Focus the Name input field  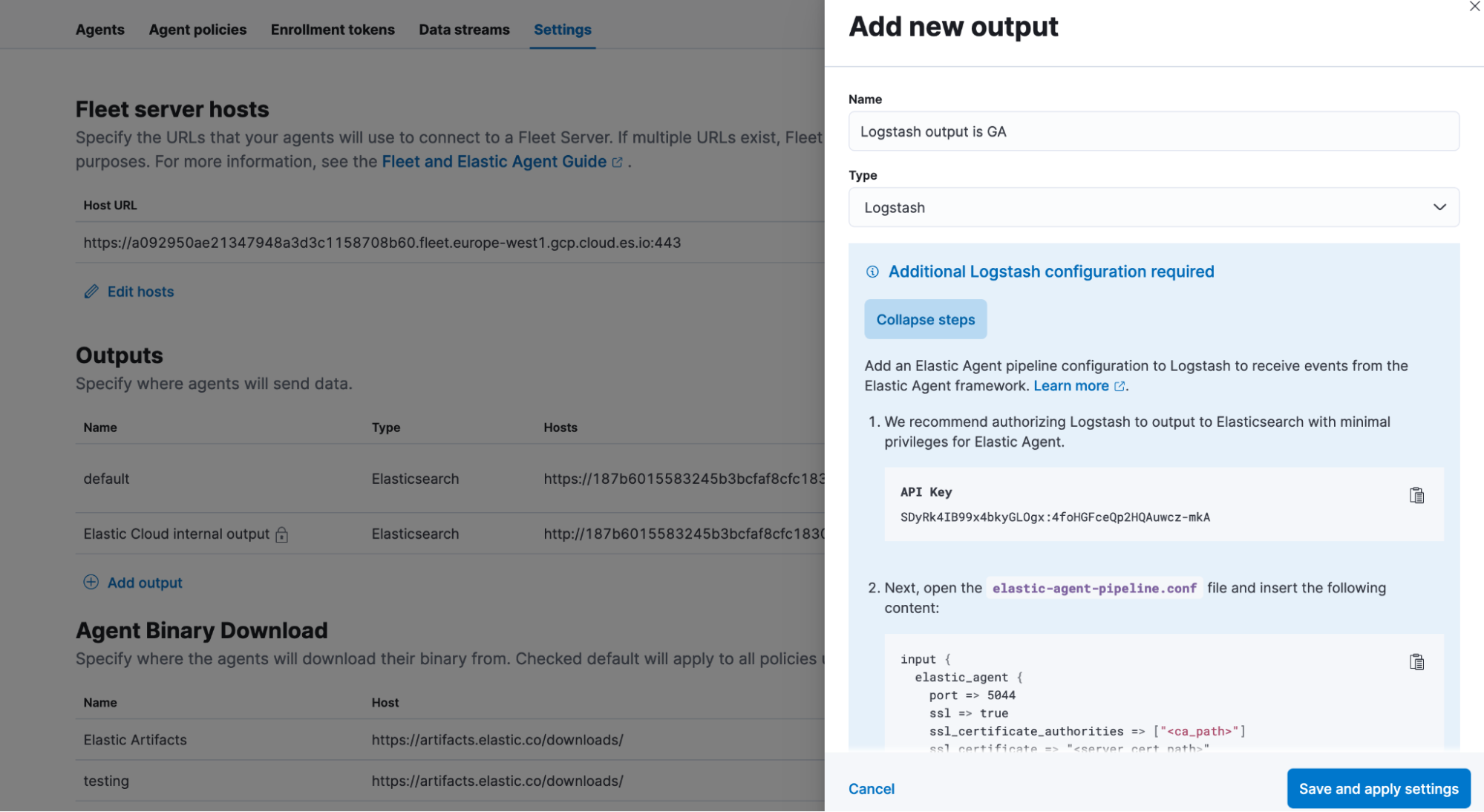click(1154, 131)
